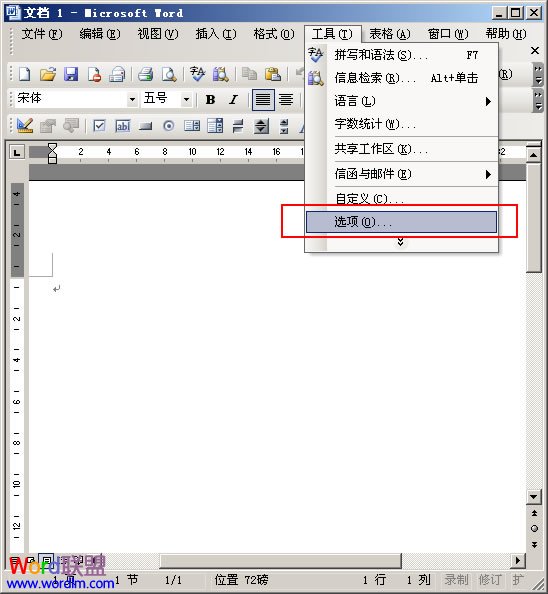Toggle Bold formatting

(210, 100)
